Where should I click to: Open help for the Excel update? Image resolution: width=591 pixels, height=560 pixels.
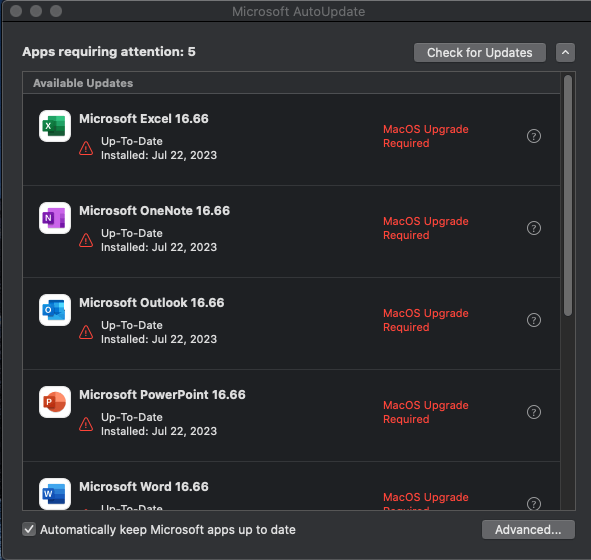534,136
